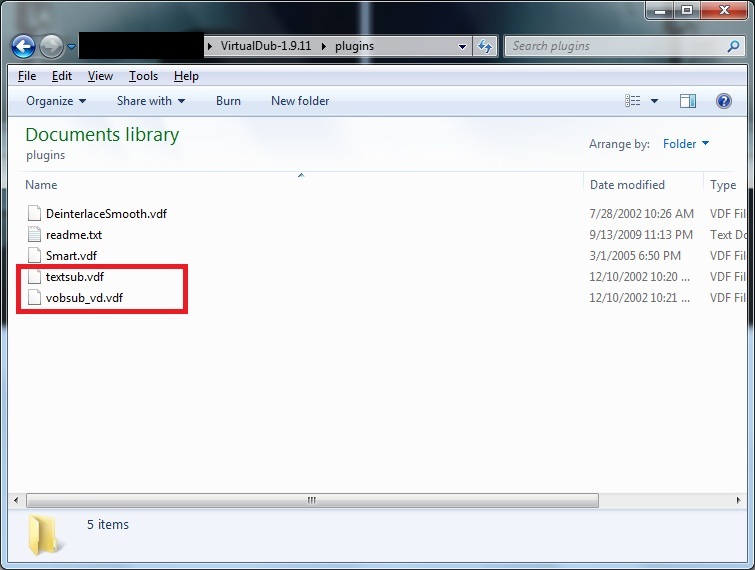Click the VirtualDub-1.9.11 breadcrumb segment
Viewport: 755px width, 570px height.
coord(266,46)
